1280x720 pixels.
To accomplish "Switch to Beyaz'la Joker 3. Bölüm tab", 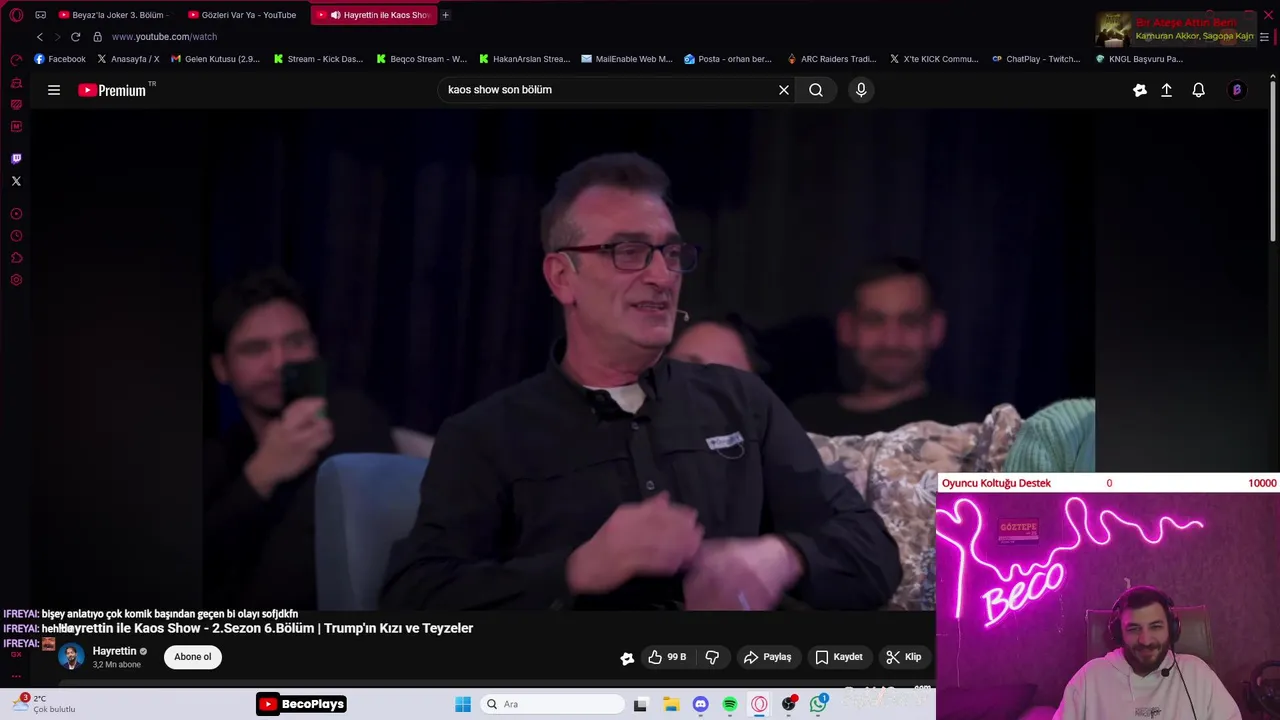I will tap(115, 15).
